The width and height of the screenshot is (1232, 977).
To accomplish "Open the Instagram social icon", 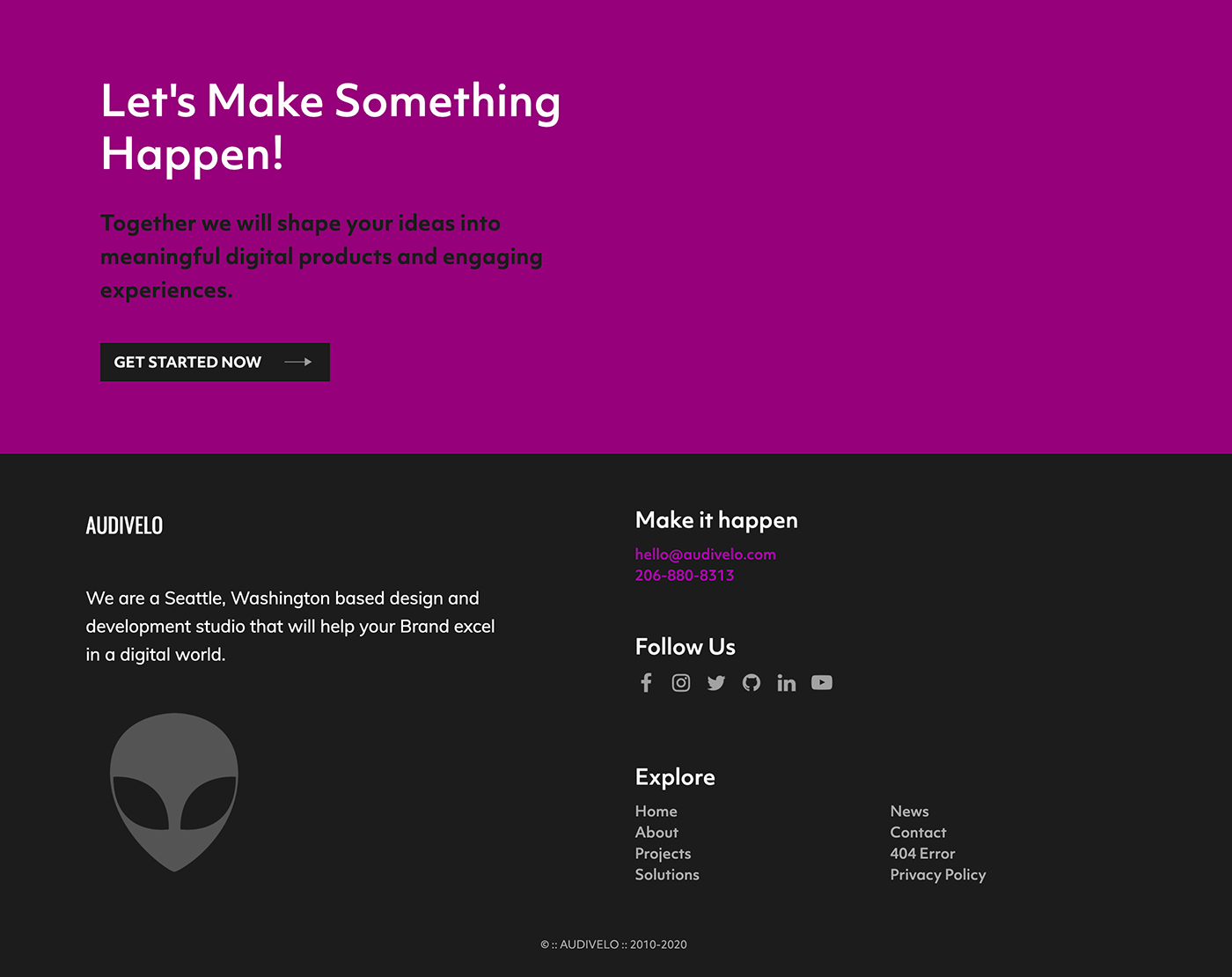I will coord(681,683).
